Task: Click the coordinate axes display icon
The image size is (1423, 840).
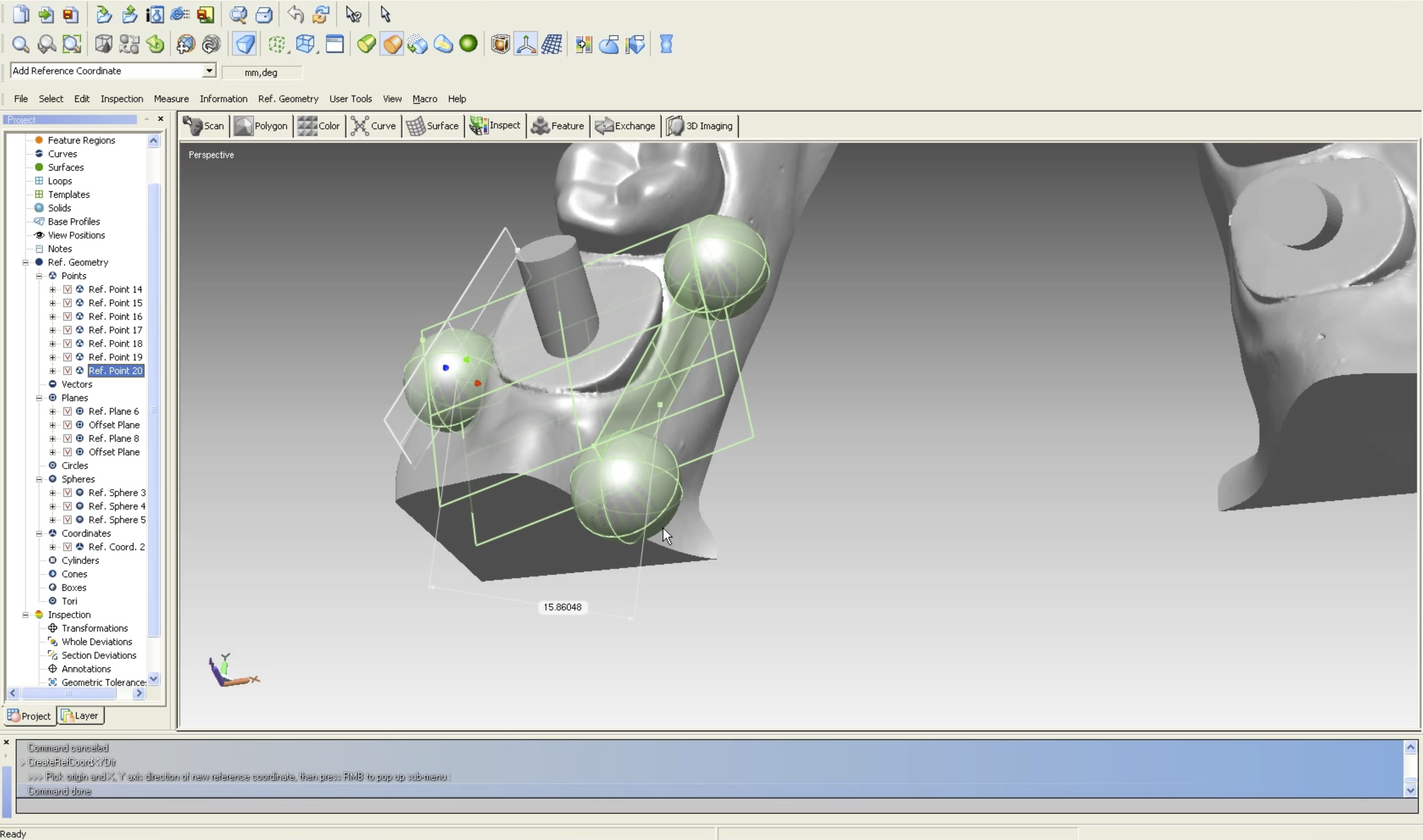Action: coord(526,44)
